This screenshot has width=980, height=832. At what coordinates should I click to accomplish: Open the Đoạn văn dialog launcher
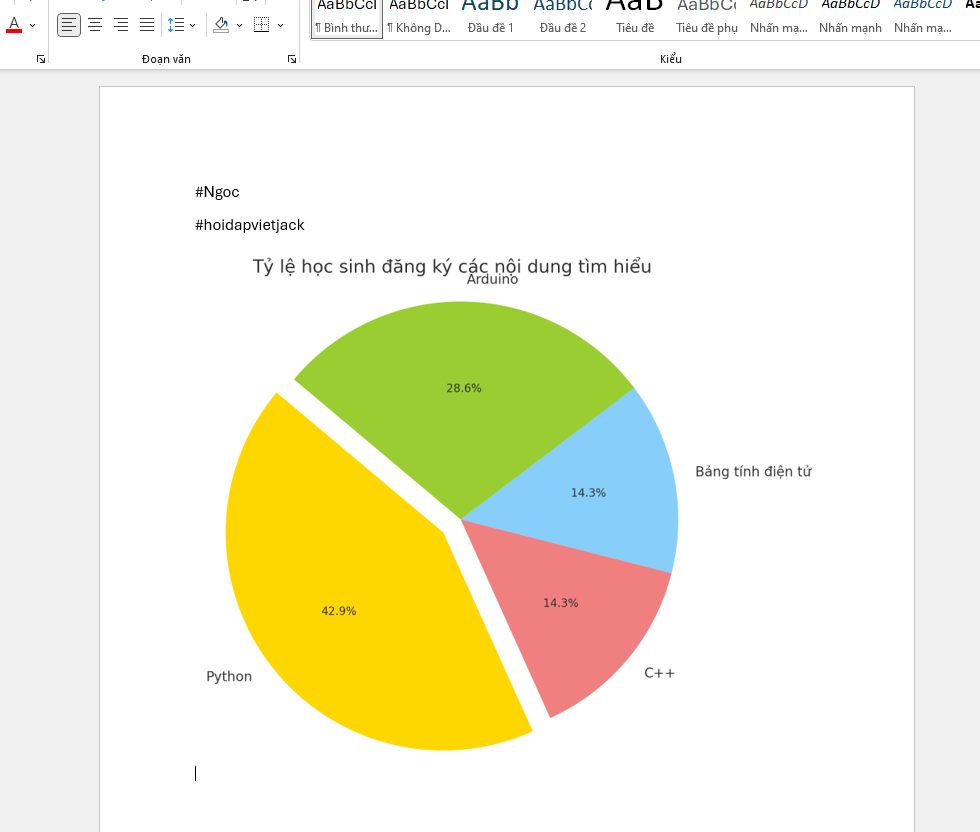point(292,60)
